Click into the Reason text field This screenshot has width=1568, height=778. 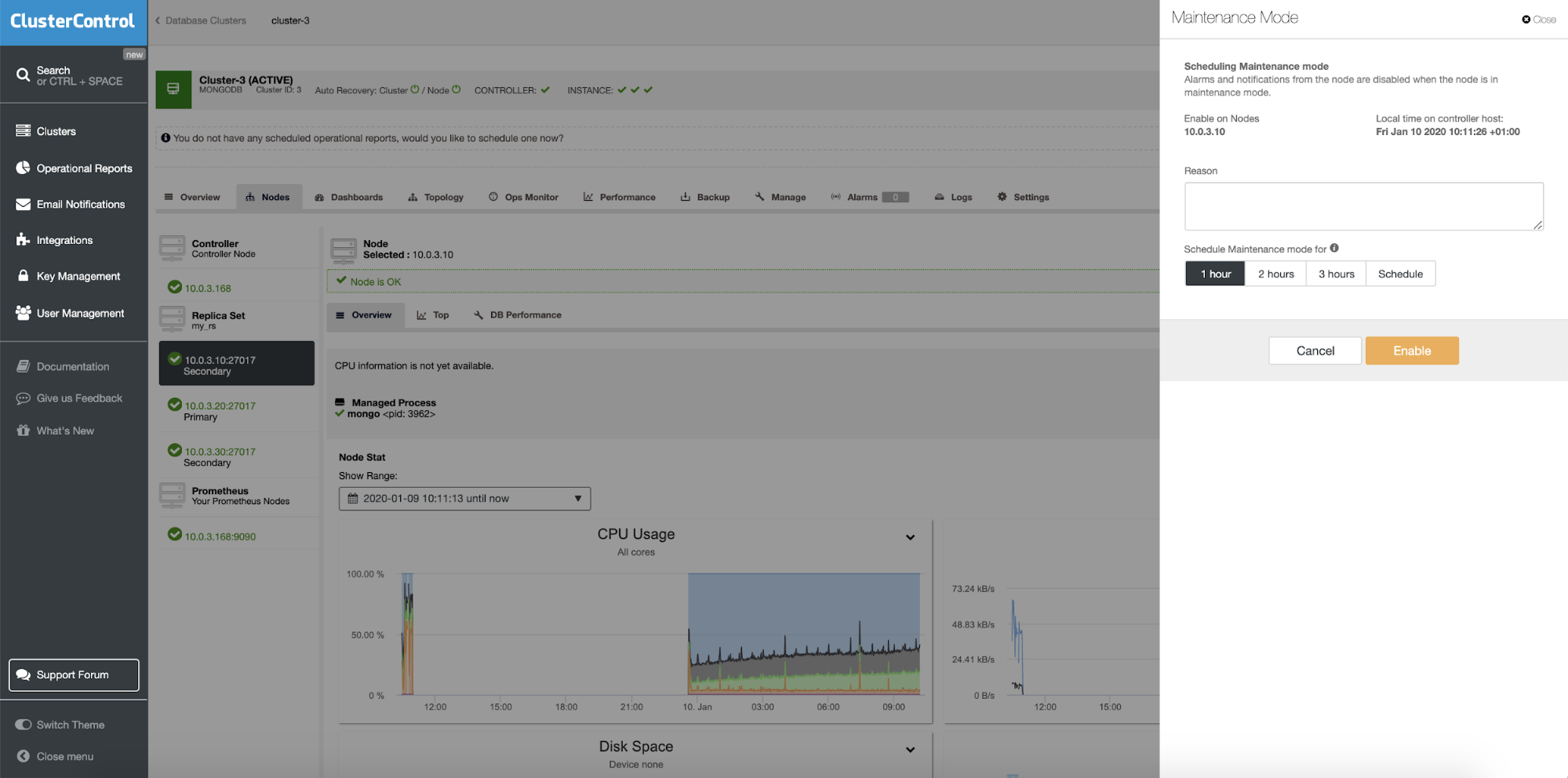click(x=1363, y=206)
